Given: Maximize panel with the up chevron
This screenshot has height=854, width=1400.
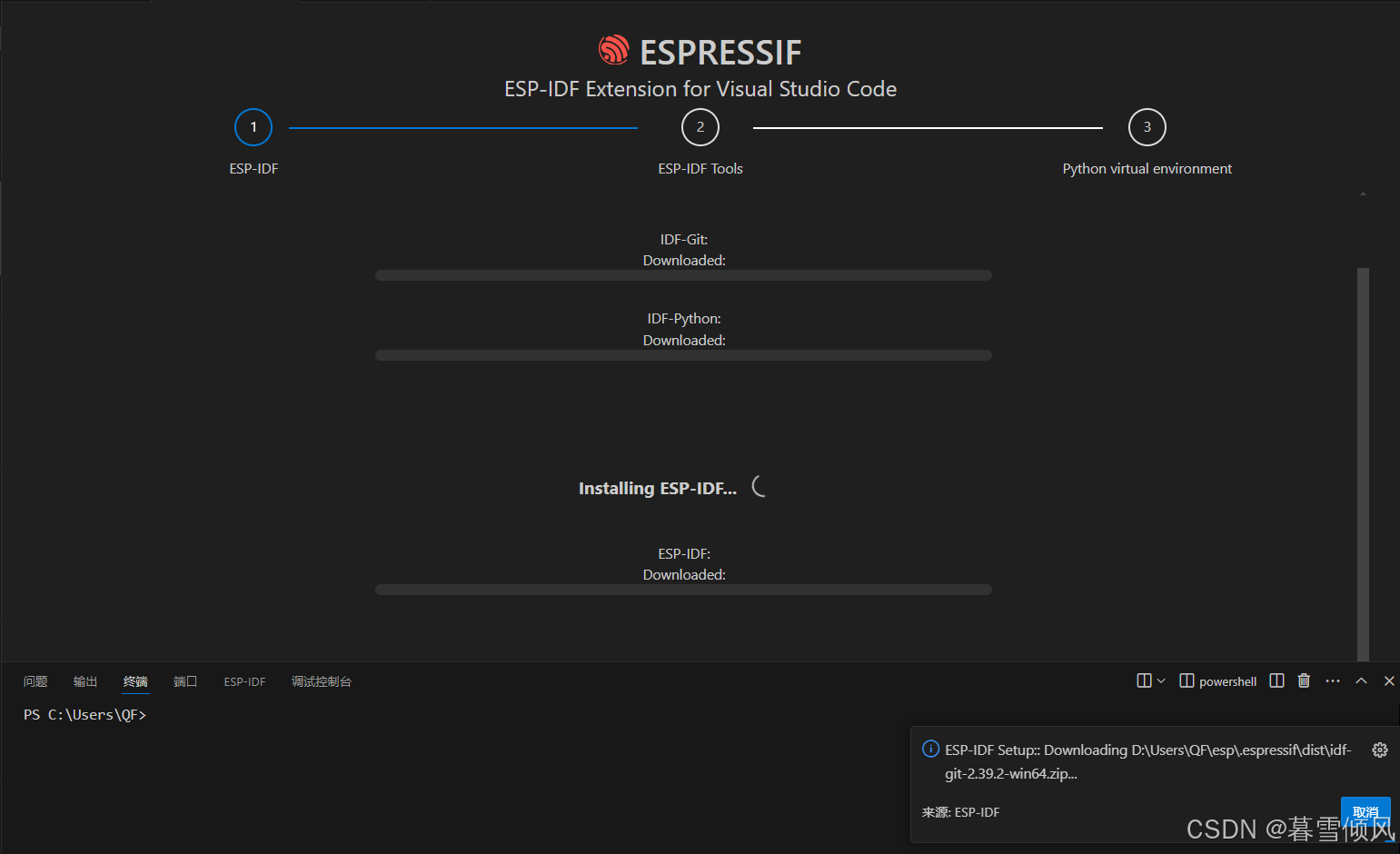Looking at the screenshot, I should [x=1361, y=680].
